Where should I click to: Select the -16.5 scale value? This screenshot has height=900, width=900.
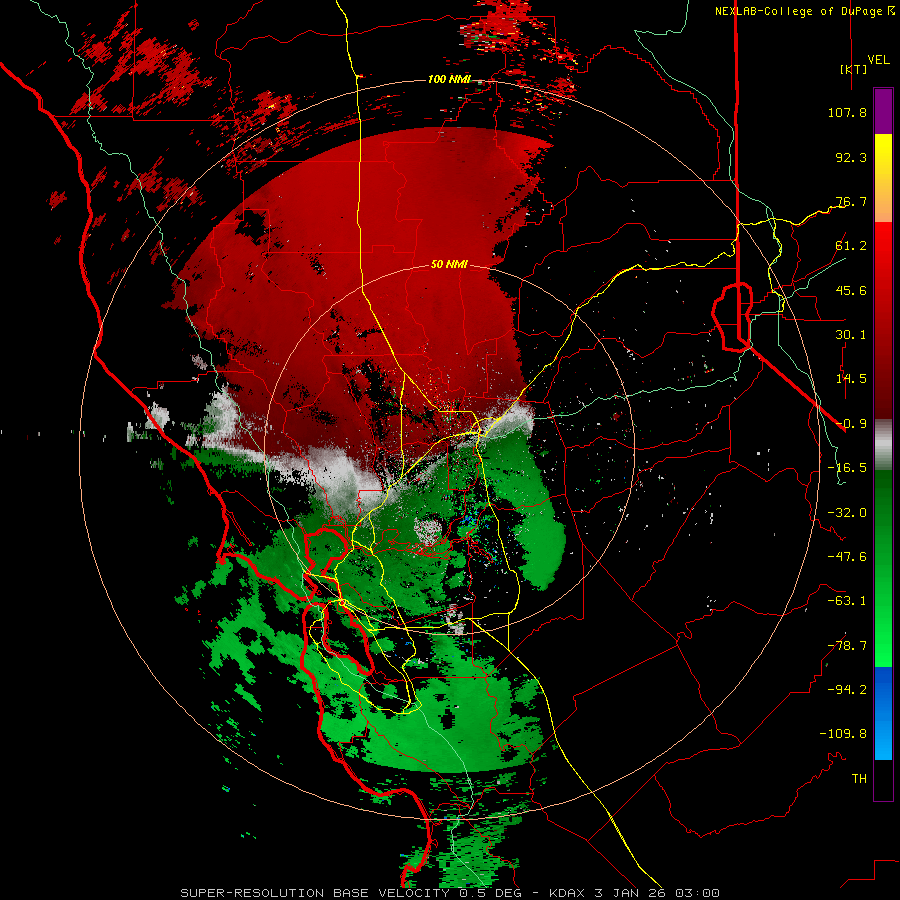[x=847, y=468]
